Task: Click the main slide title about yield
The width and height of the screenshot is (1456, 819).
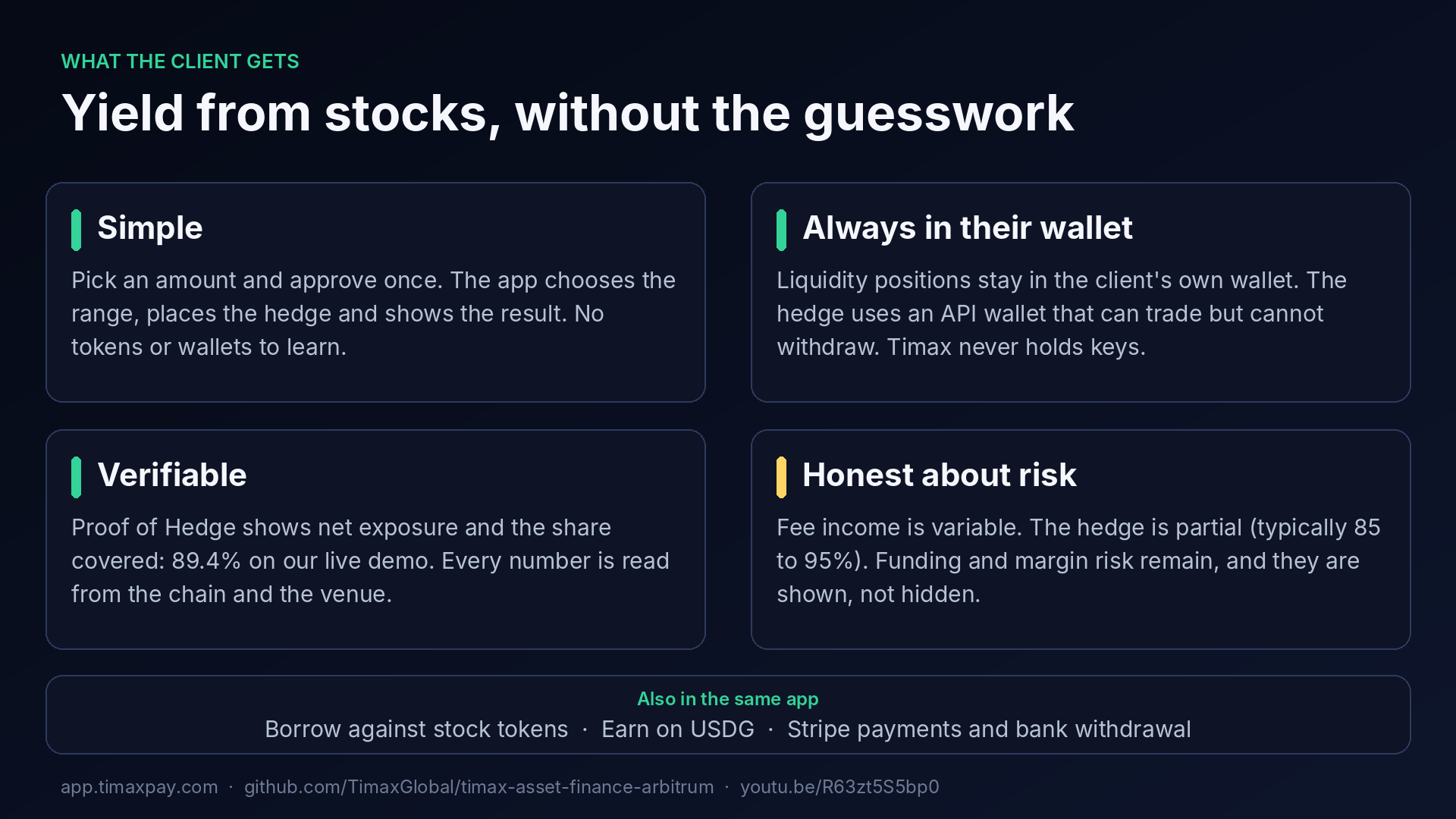Action: click(x=568, y=114)
